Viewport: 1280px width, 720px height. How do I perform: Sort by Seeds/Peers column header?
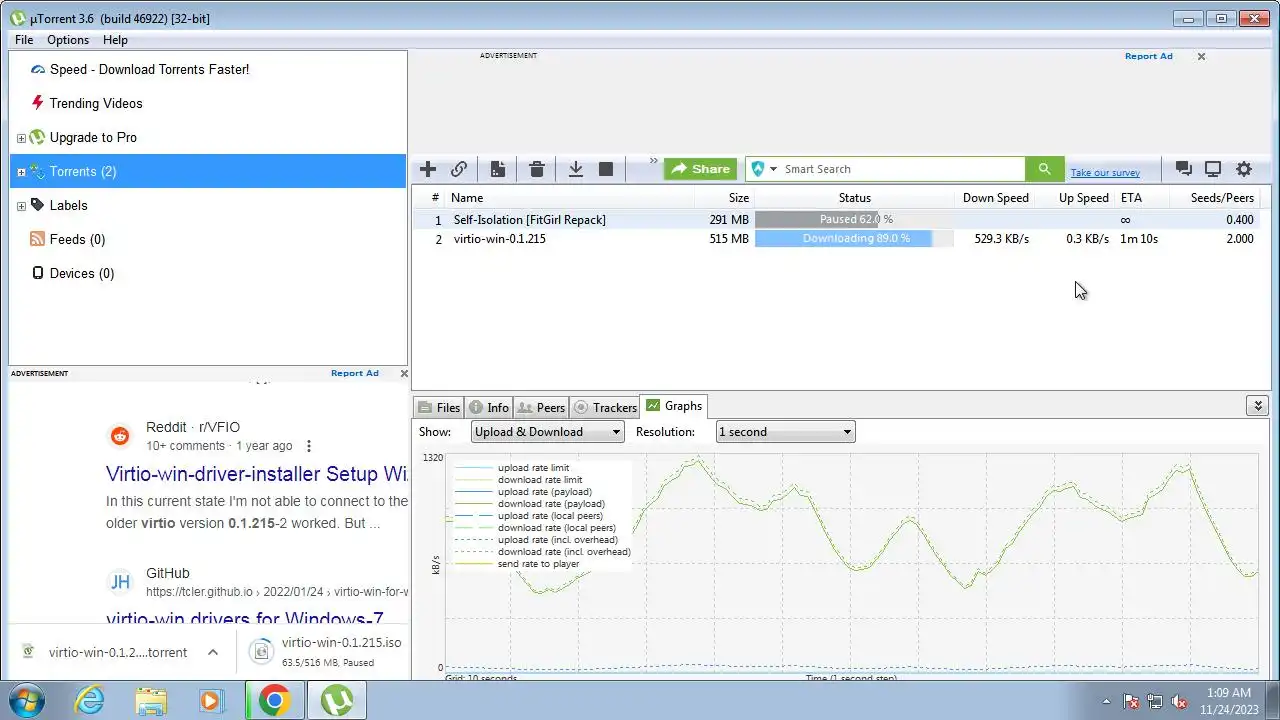(1222, 198)
